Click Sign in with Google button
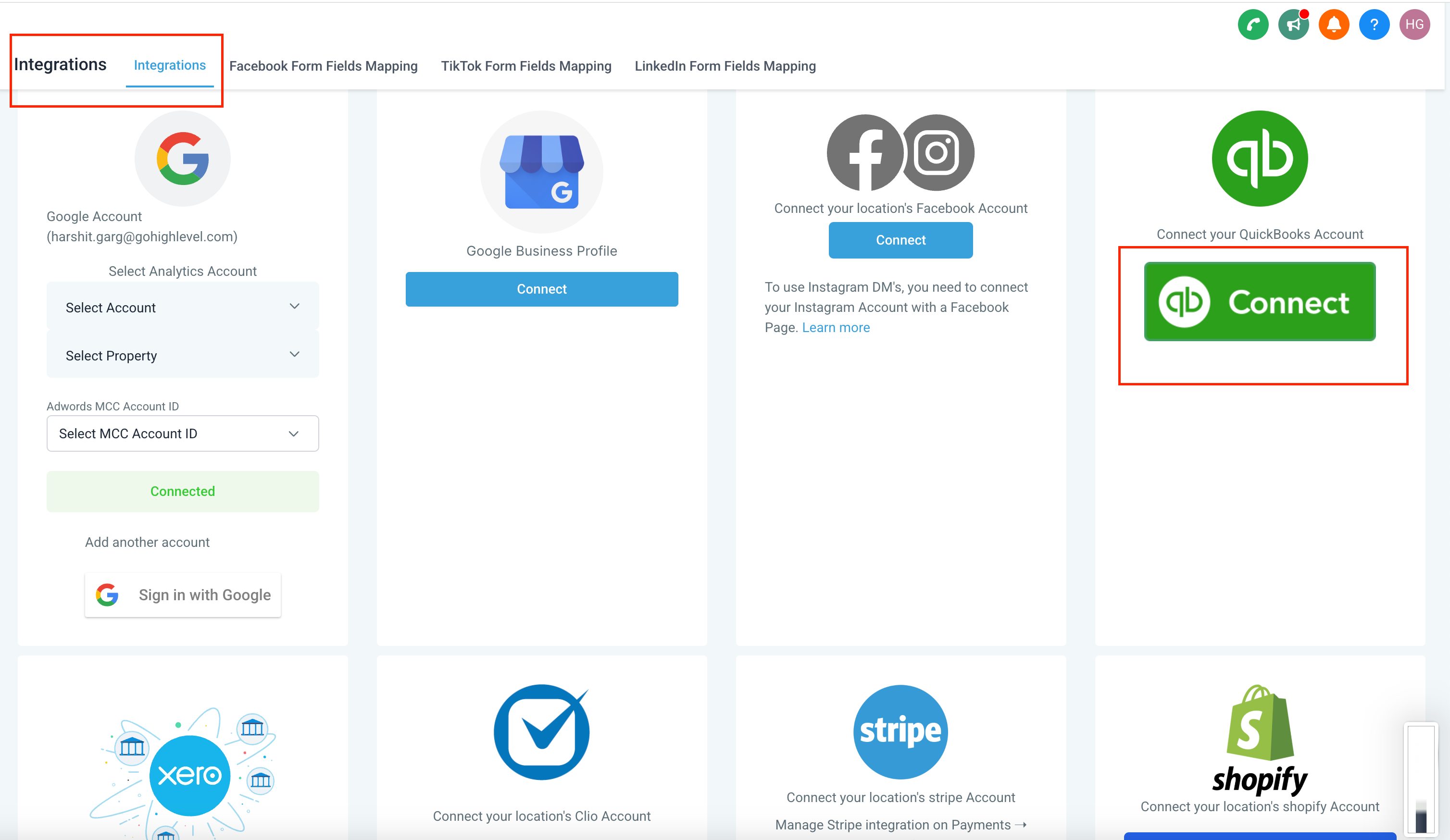The width and height of the screenshot is (1450, 840). (183, 595)
